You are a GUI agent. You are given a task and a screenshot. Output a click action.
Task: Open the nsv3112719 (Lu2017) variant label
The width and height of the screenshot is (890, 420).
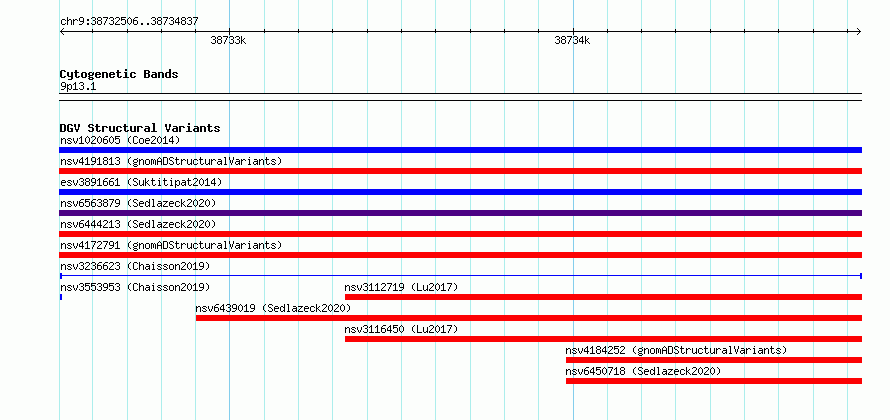tap(401, 287)
